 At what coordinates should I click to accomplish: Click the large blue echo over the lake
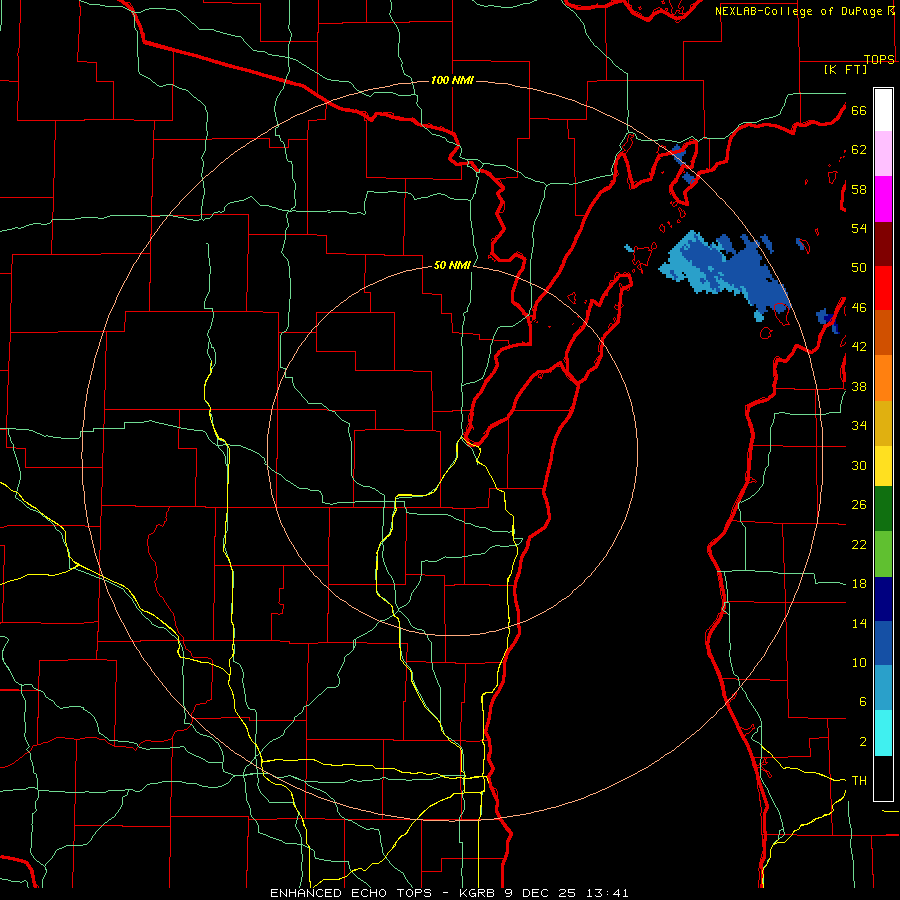pos(726,270)
